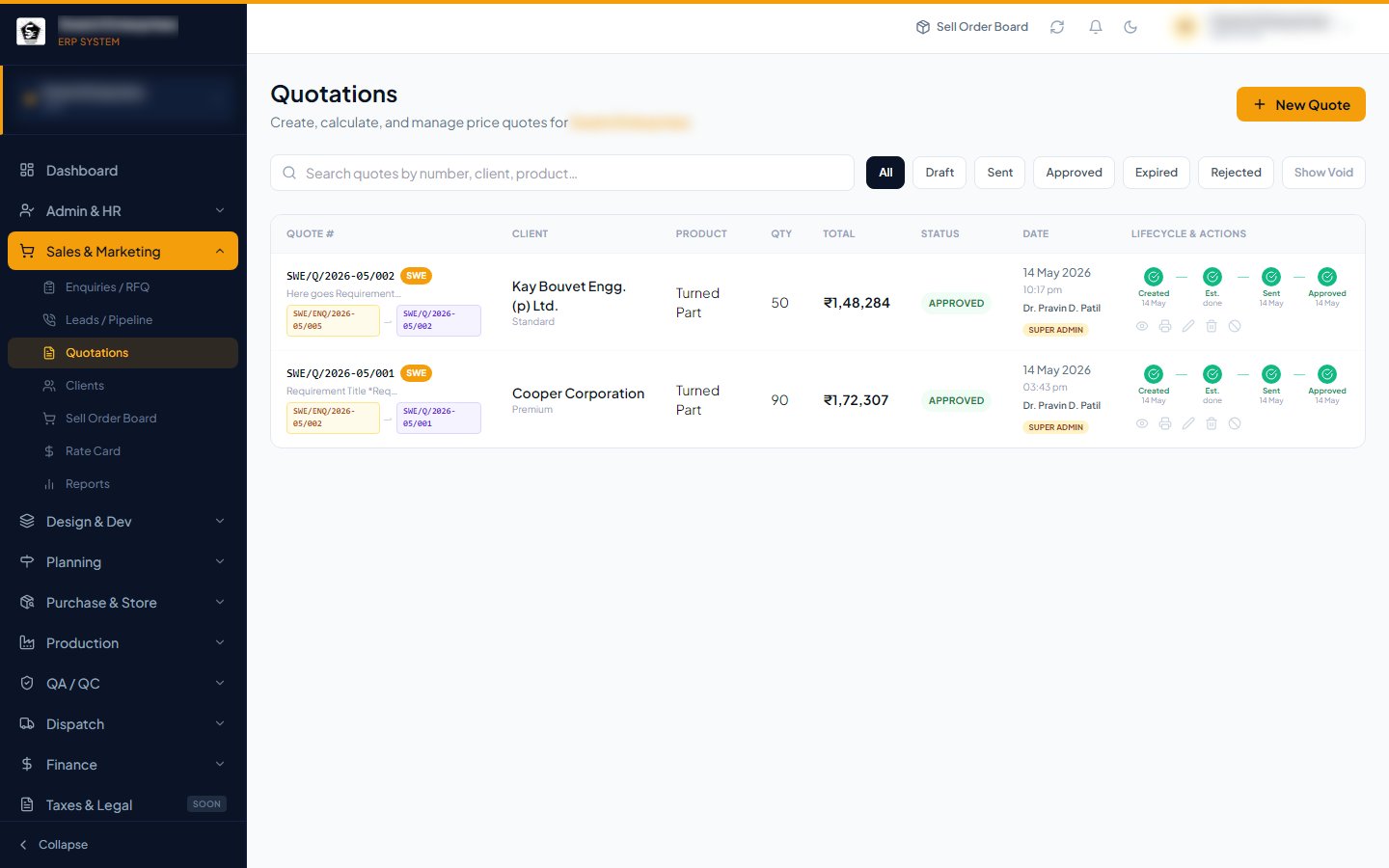Void the Cooper Corporation quote

coord(1235,423)
